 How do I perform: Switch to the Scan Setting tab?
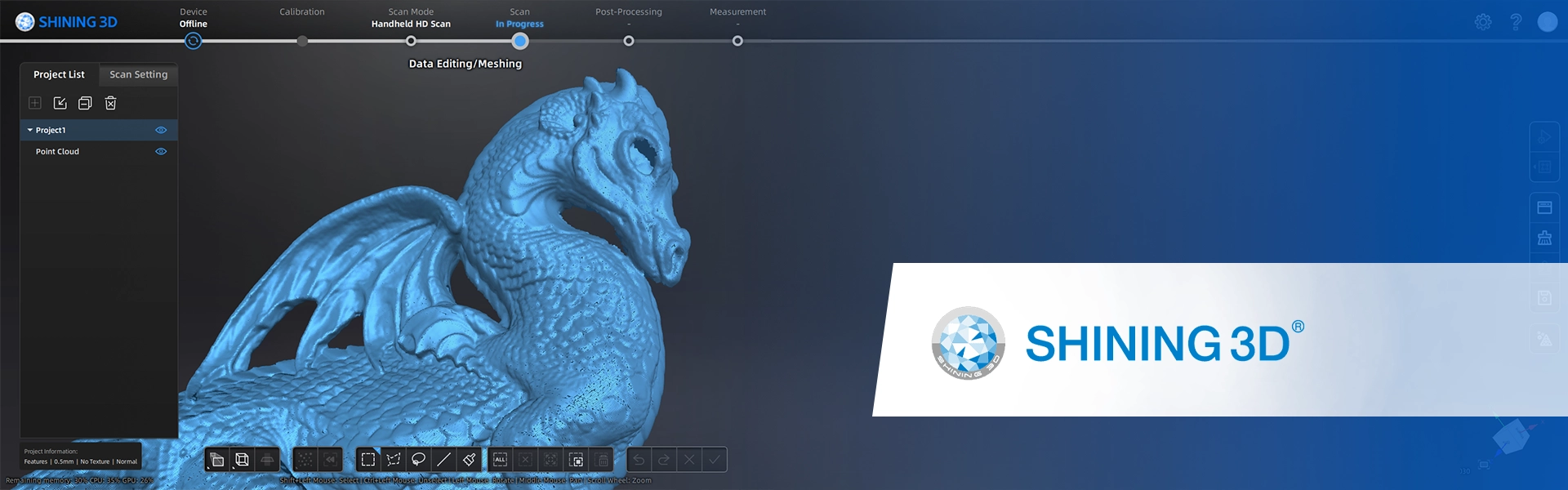click(x=139, y=74)
